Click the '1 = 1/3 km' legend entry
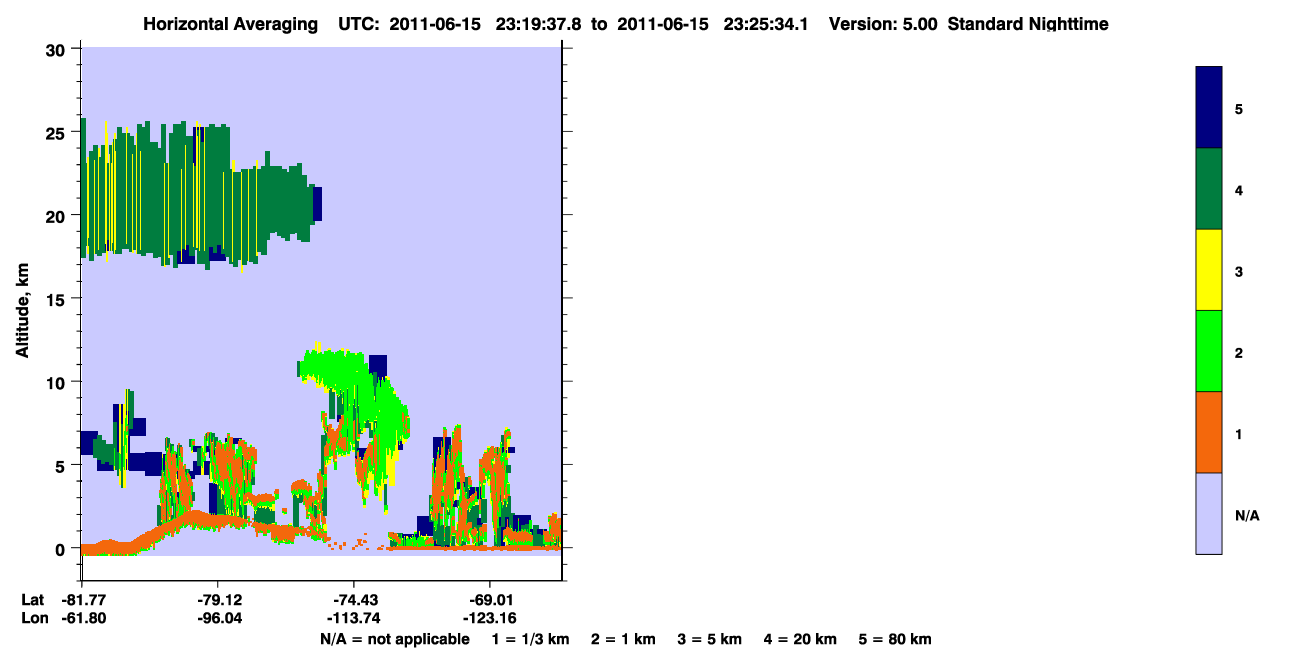 [530, 640]
